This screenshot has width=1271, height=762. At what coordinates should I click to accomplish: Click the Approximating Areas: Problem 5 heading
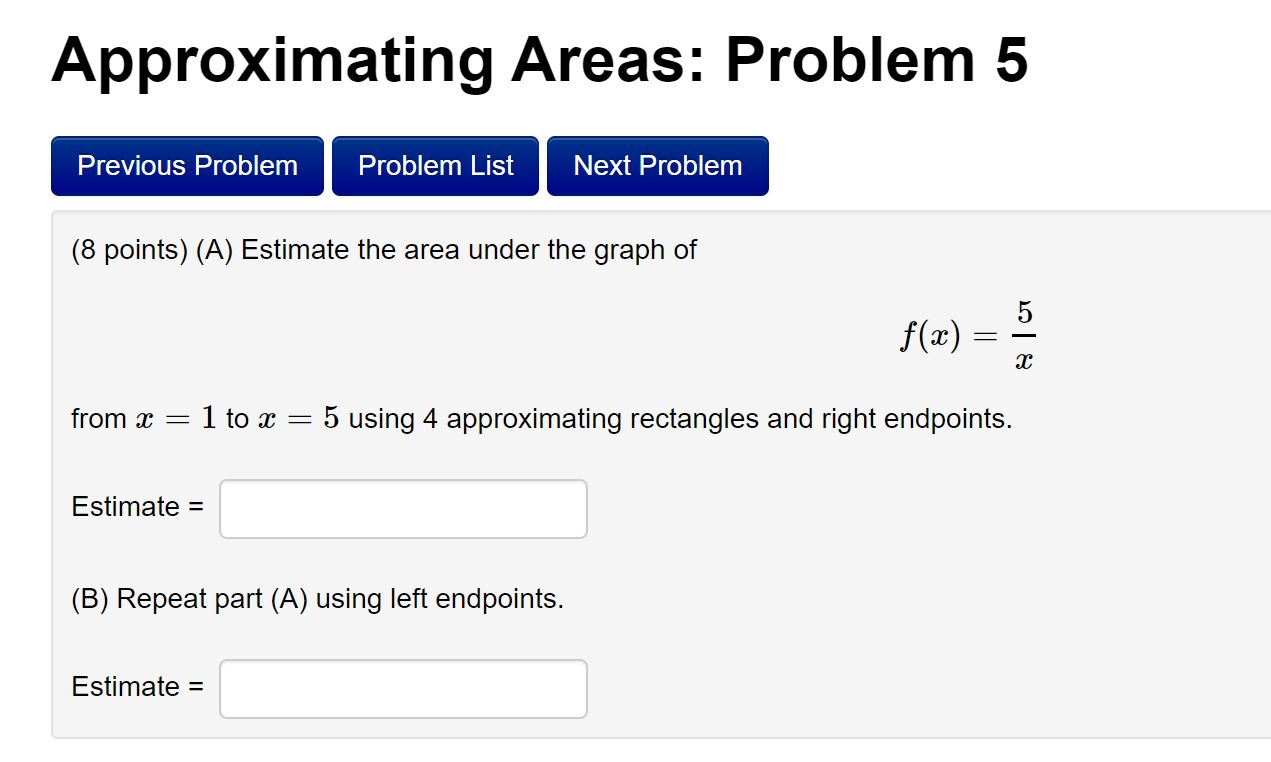540,60
